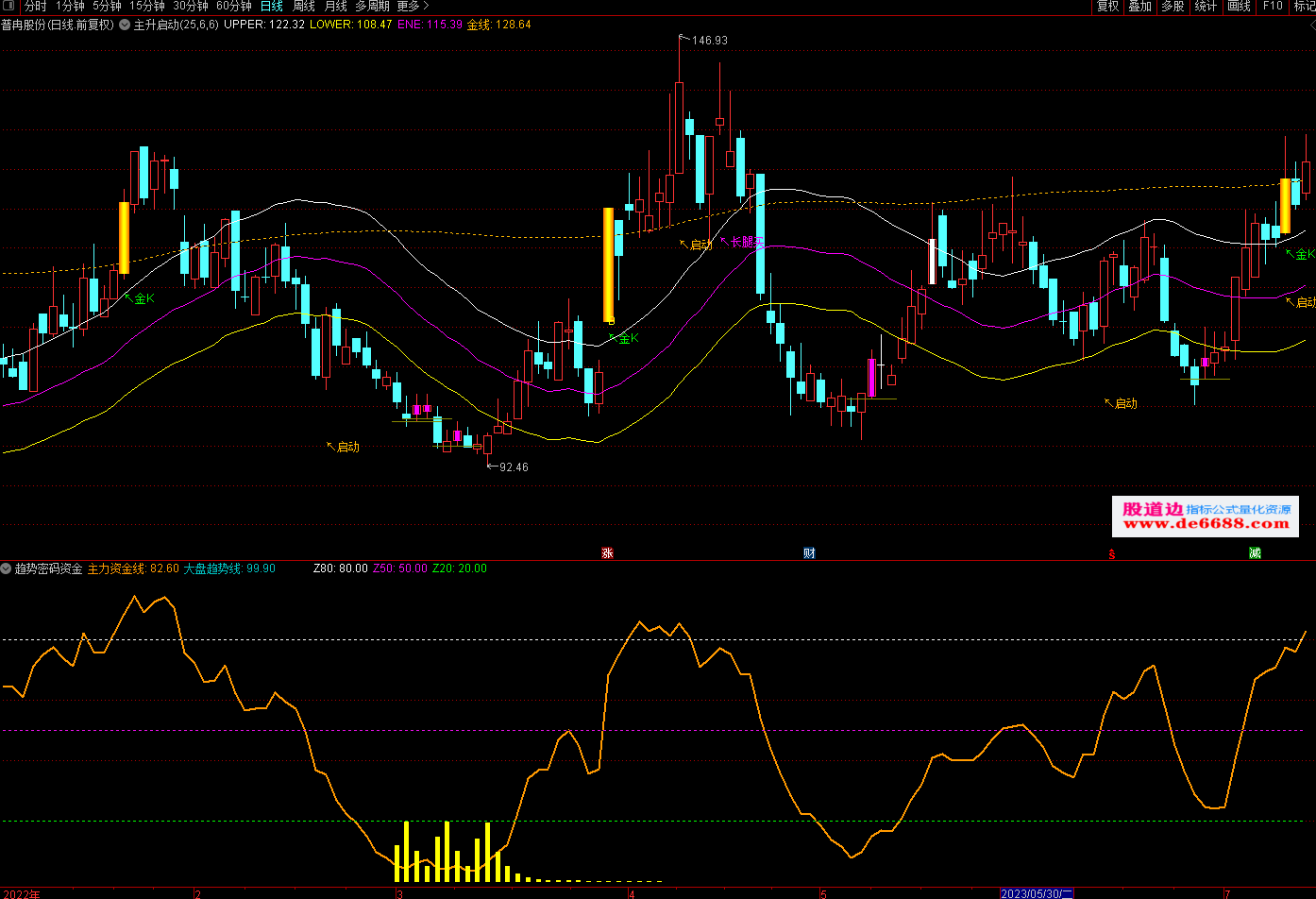Viewport: 1316px width, 899px height.
Task: Click the white candlestick in the chart
Action: pyautogui.click(x=933, y=262)
